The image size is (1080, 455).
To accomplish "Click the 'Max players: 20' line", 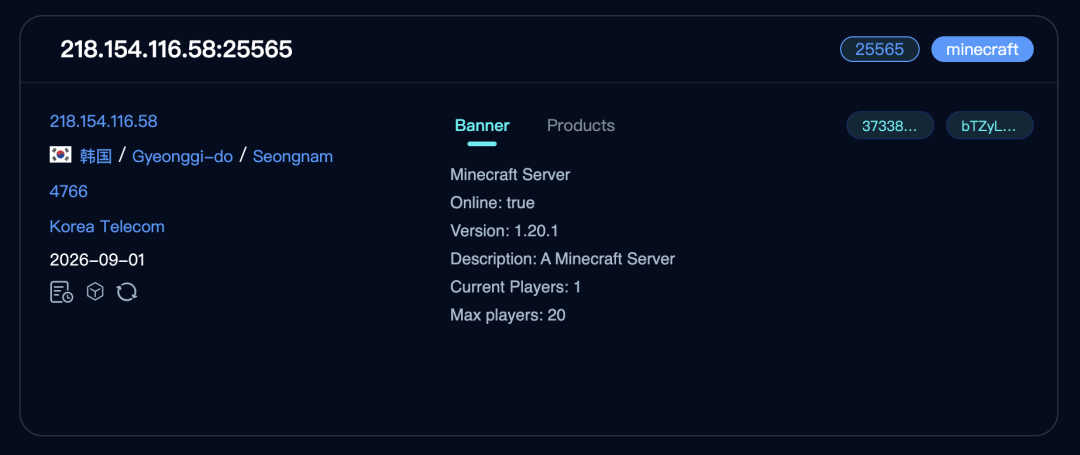I will [x=508, y=315].
